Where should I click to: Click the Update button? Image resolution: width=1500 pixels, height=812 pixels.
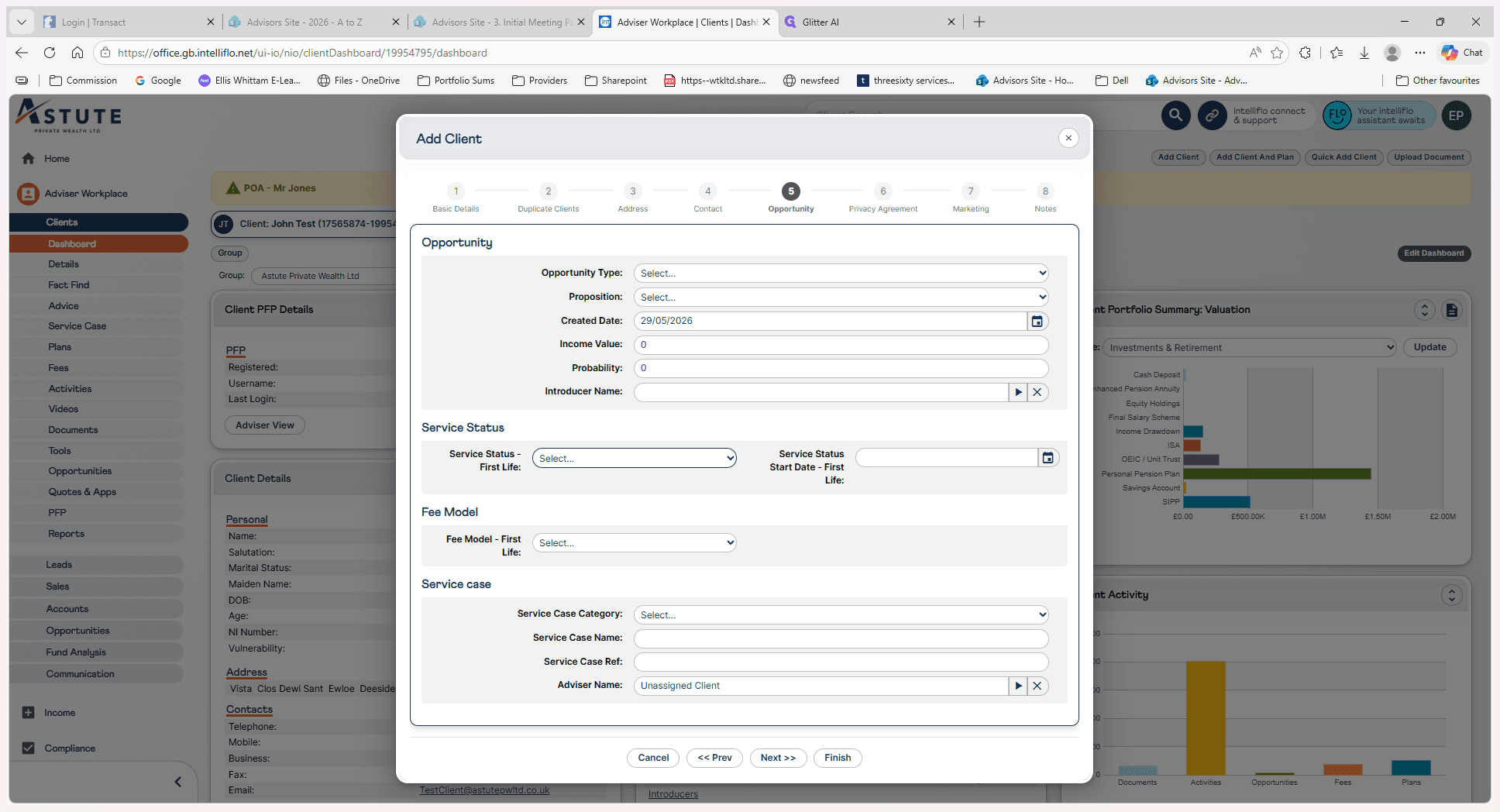1429,347
